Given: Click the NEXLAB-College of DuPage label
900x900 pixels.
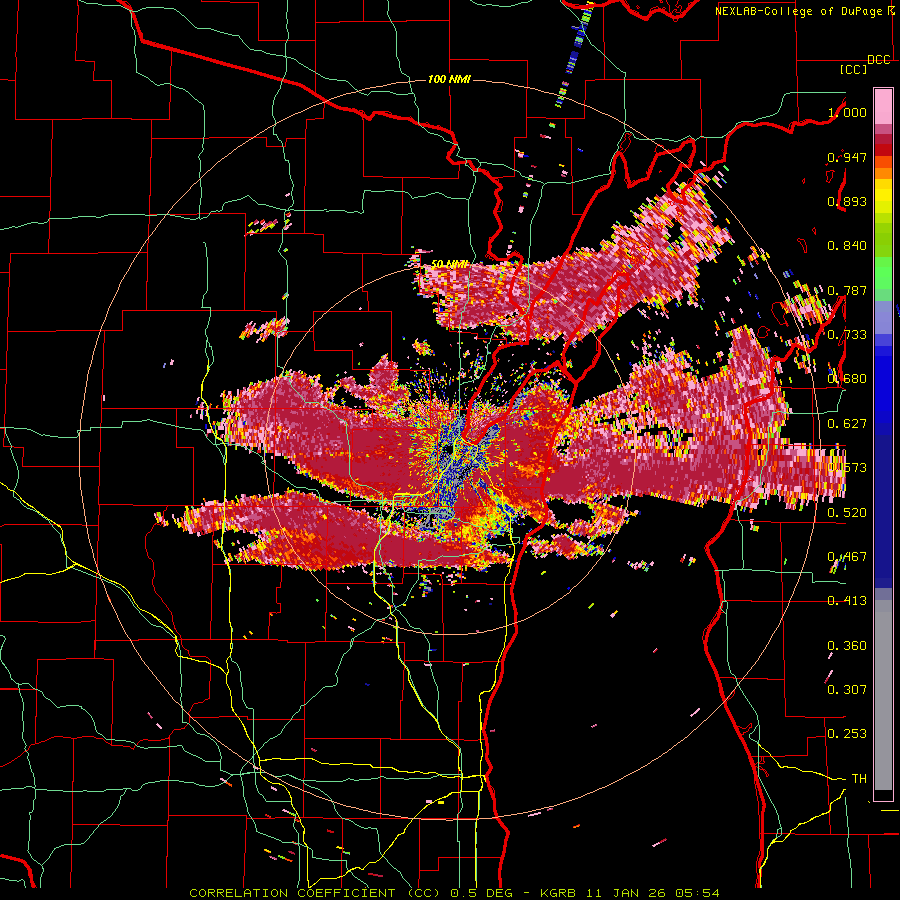Looking at the screenshot, I should (801, 11).
